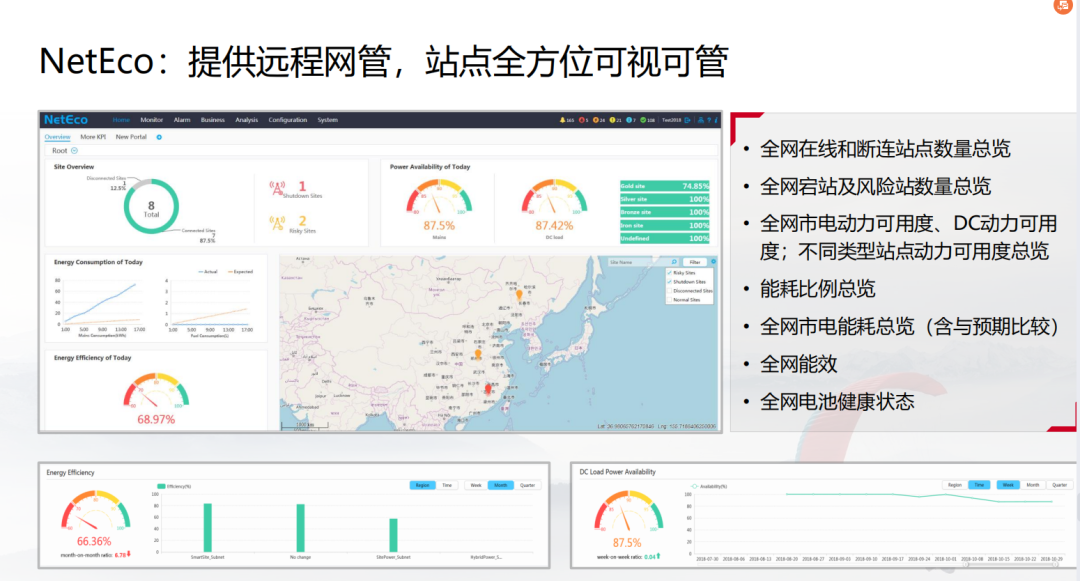Click the Gold site 74.85% bar
Screen dimensions: 1080x581
(665, 186)
